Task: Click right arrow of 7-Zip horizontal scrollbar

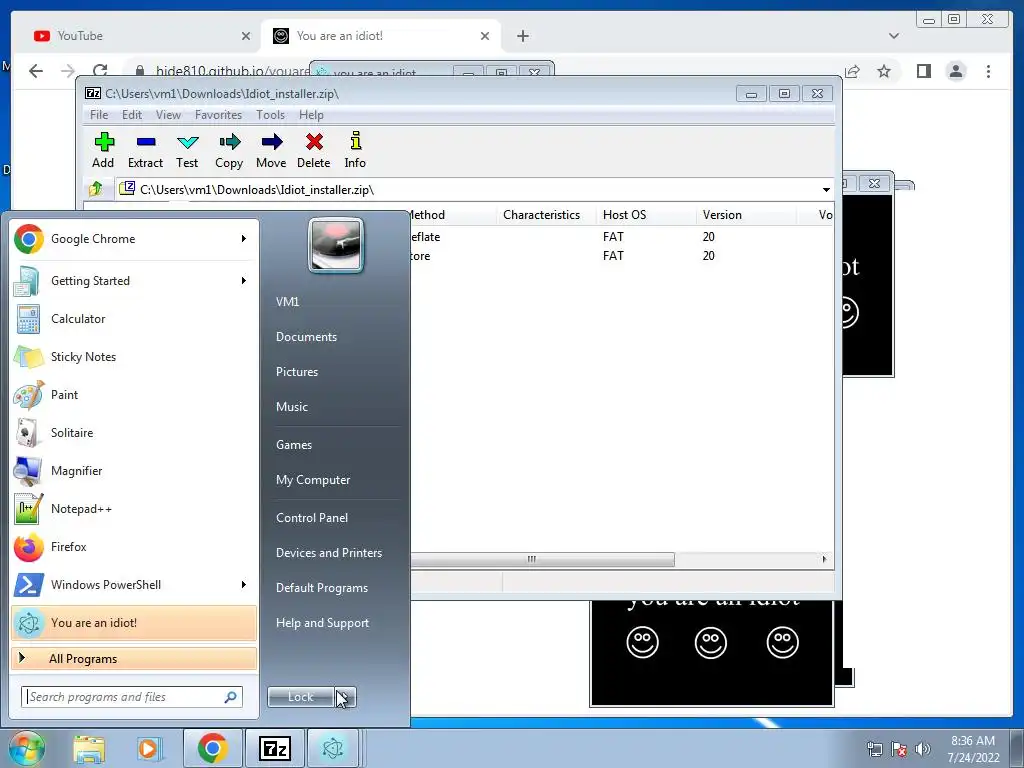Action: tap(824, 560)
